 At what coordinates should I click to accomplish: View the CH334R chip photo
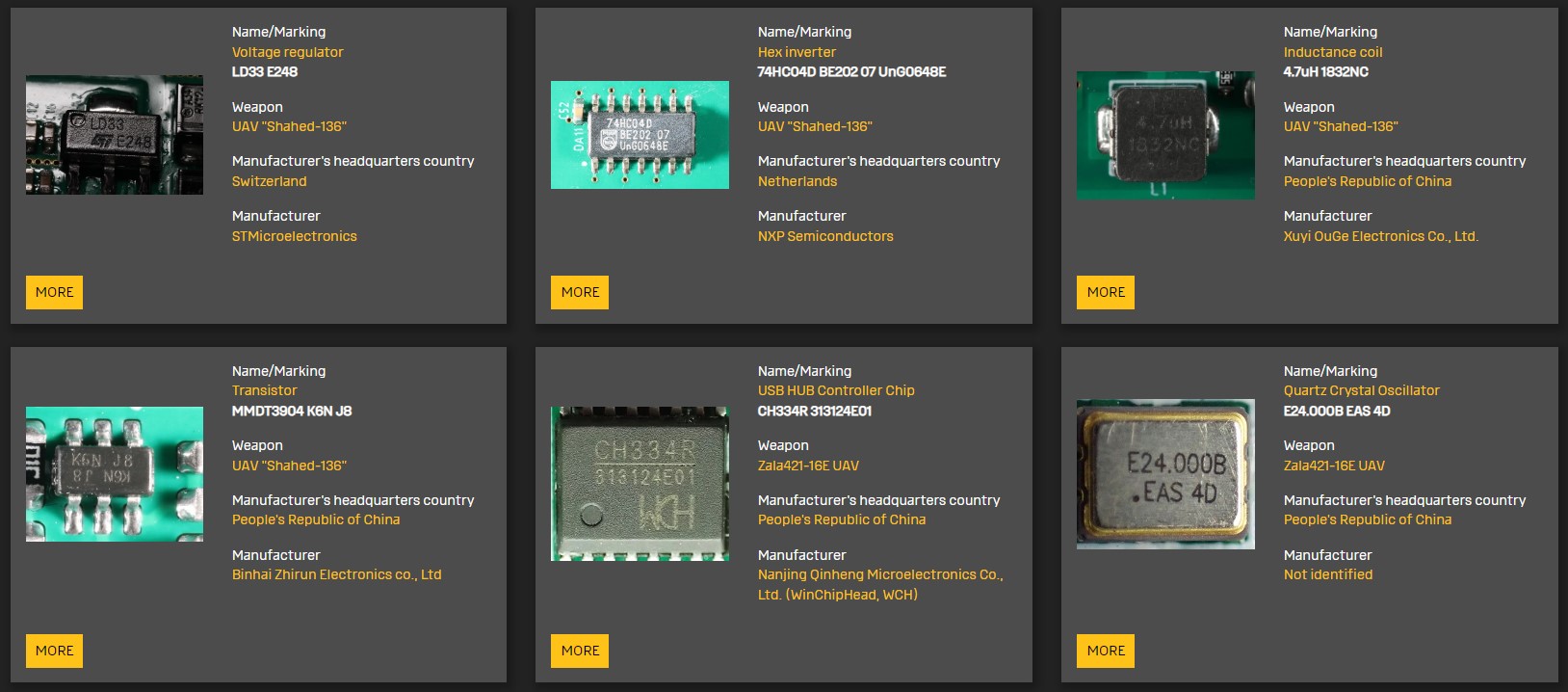point(640,483)
